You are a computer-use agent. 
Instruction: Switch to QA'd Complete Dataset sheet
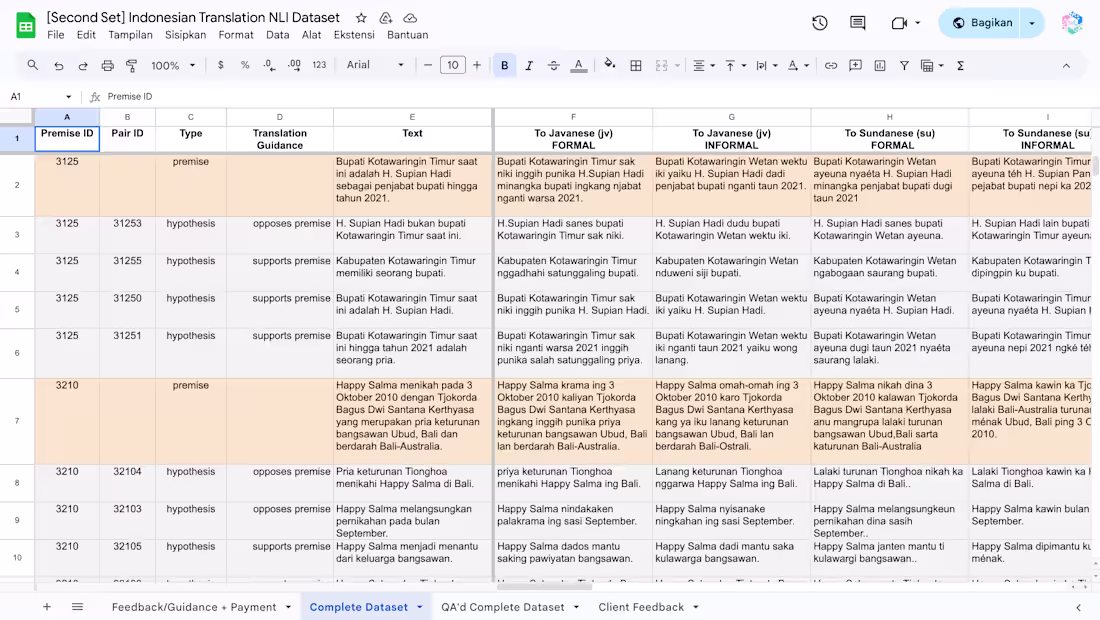point(502,607)
